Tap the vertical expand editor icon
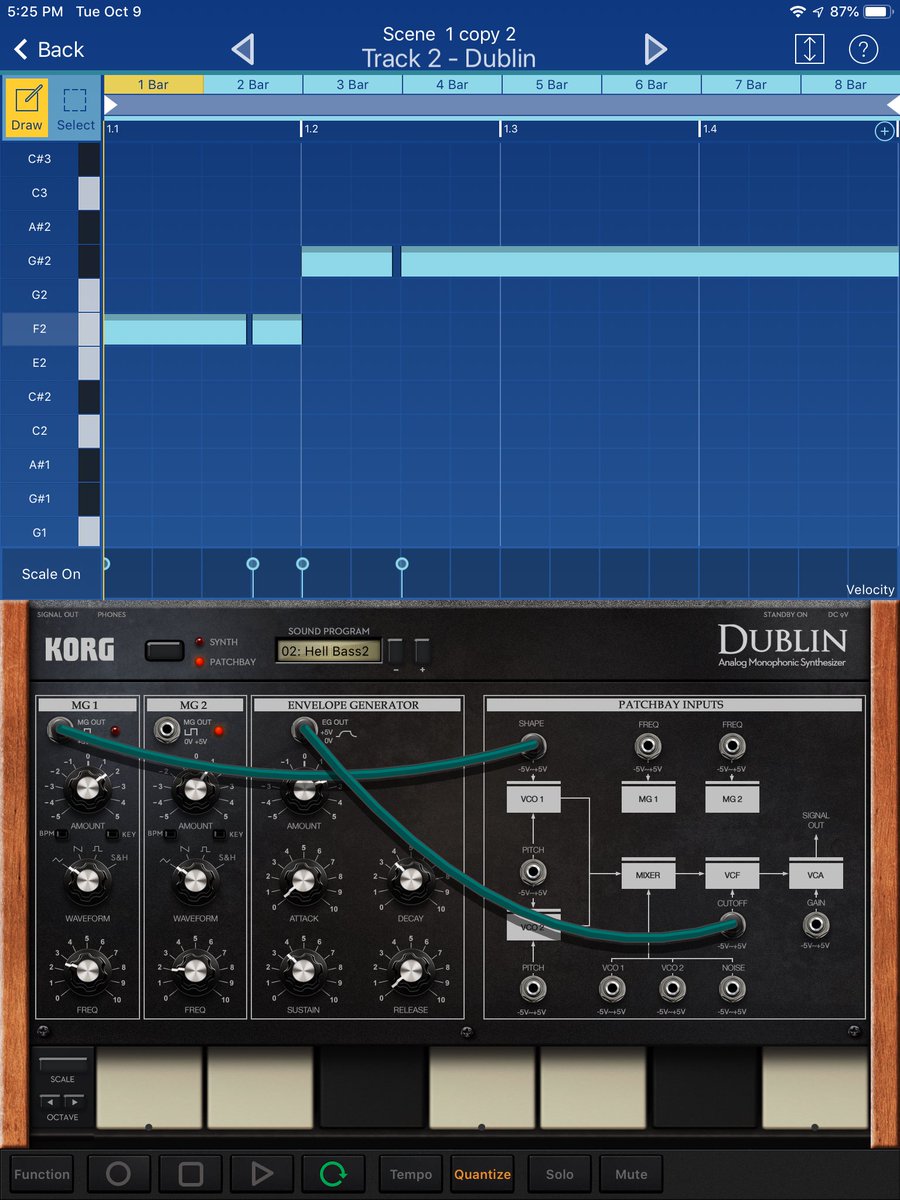Screen dimensions: 900x1200 tap(809, 49)
